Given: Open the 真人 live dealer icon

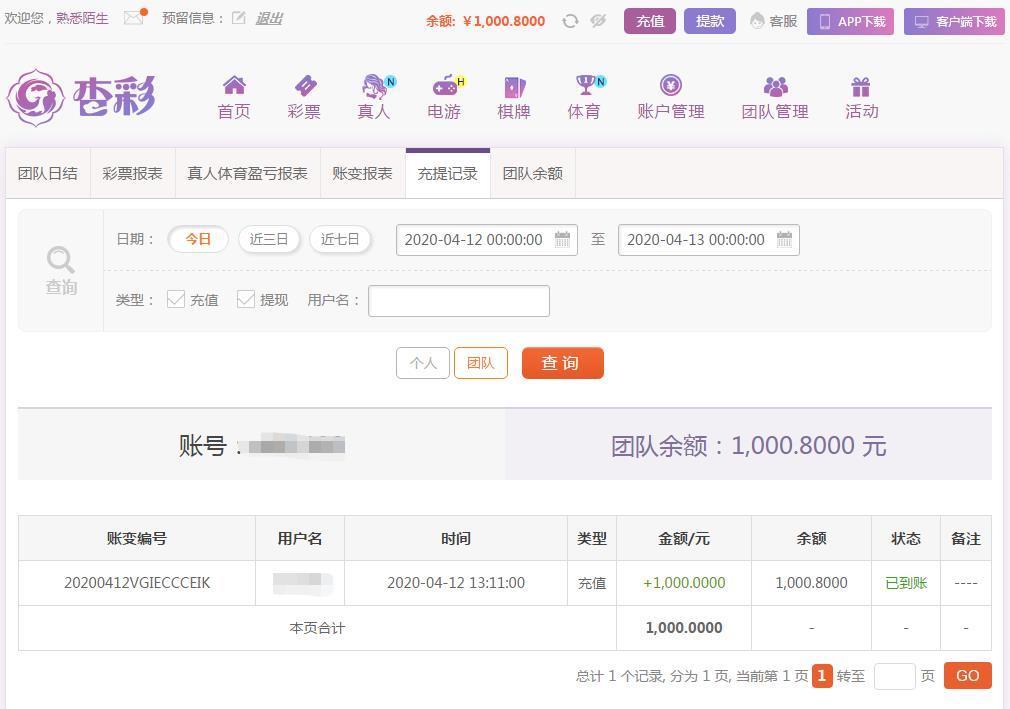Looking at the screenshot, I should point(375,85).
